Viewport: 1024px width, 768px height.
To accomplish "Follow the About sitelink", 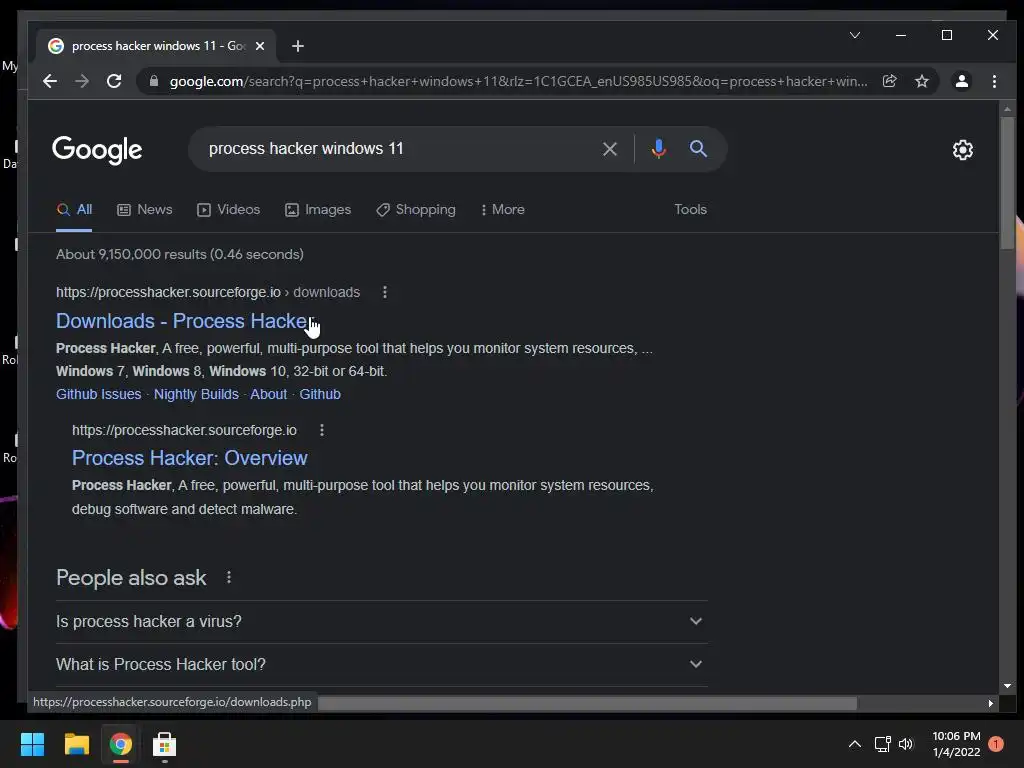I will 268,394.
